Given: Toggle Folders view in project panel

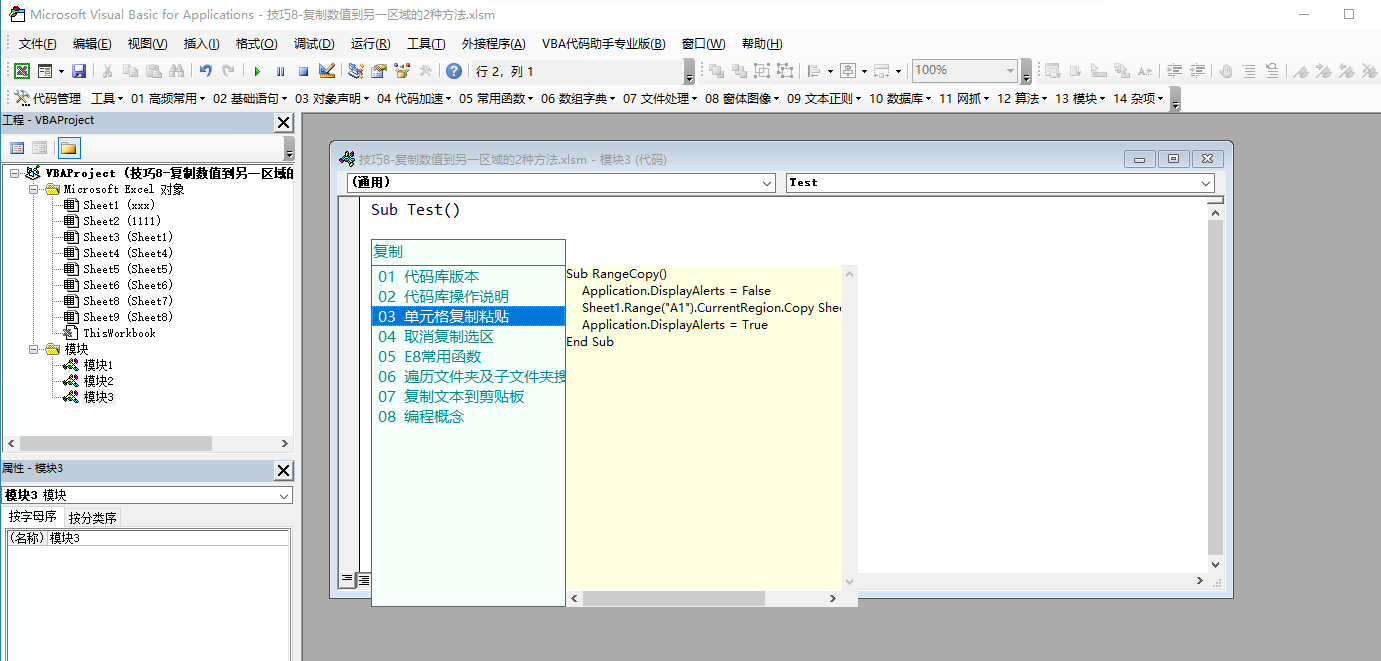Looking at the screenshot, I should click(x=68, y=148).
